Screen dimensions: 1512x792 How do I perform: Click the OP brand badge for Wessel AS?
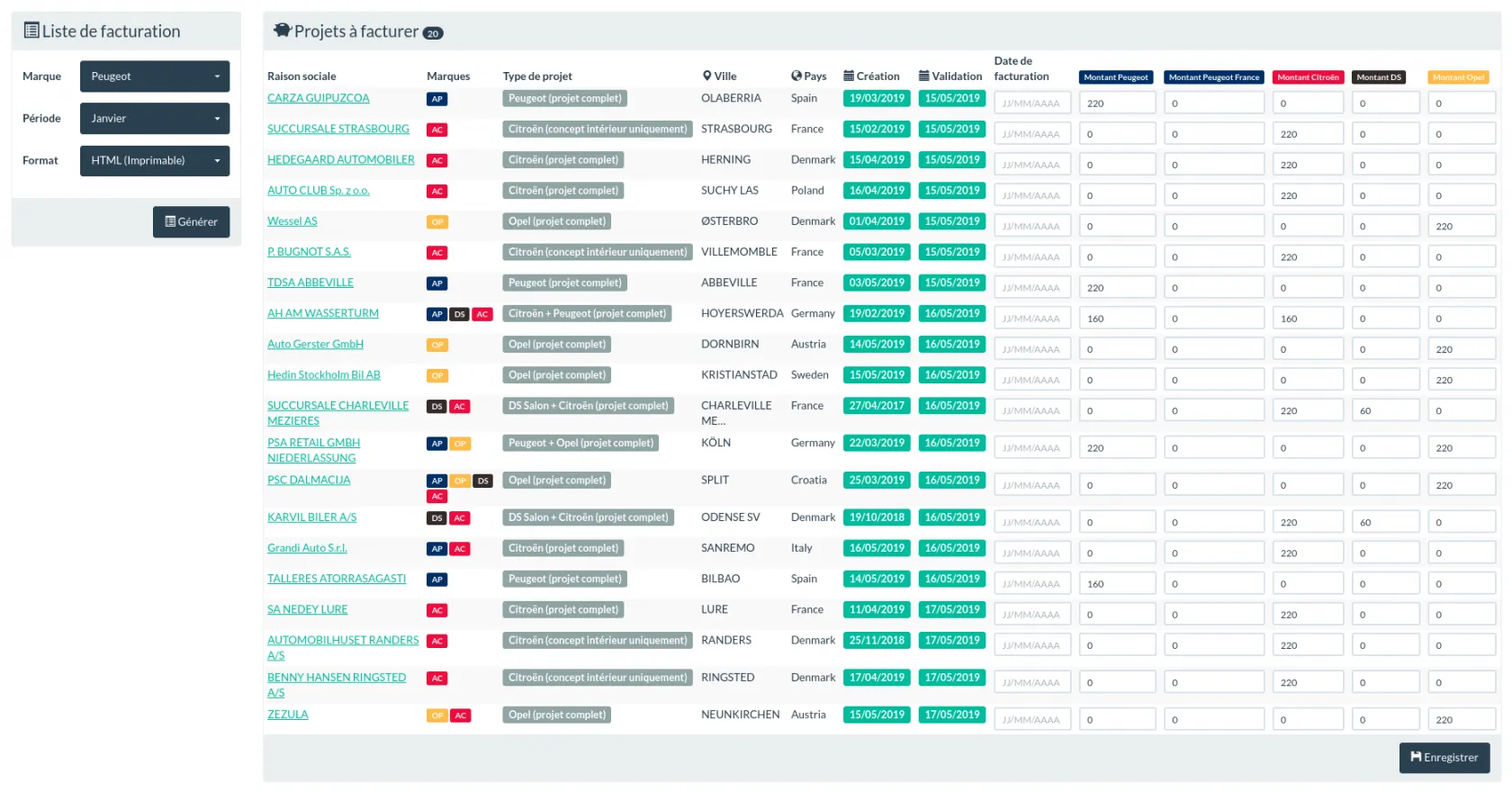436,222
